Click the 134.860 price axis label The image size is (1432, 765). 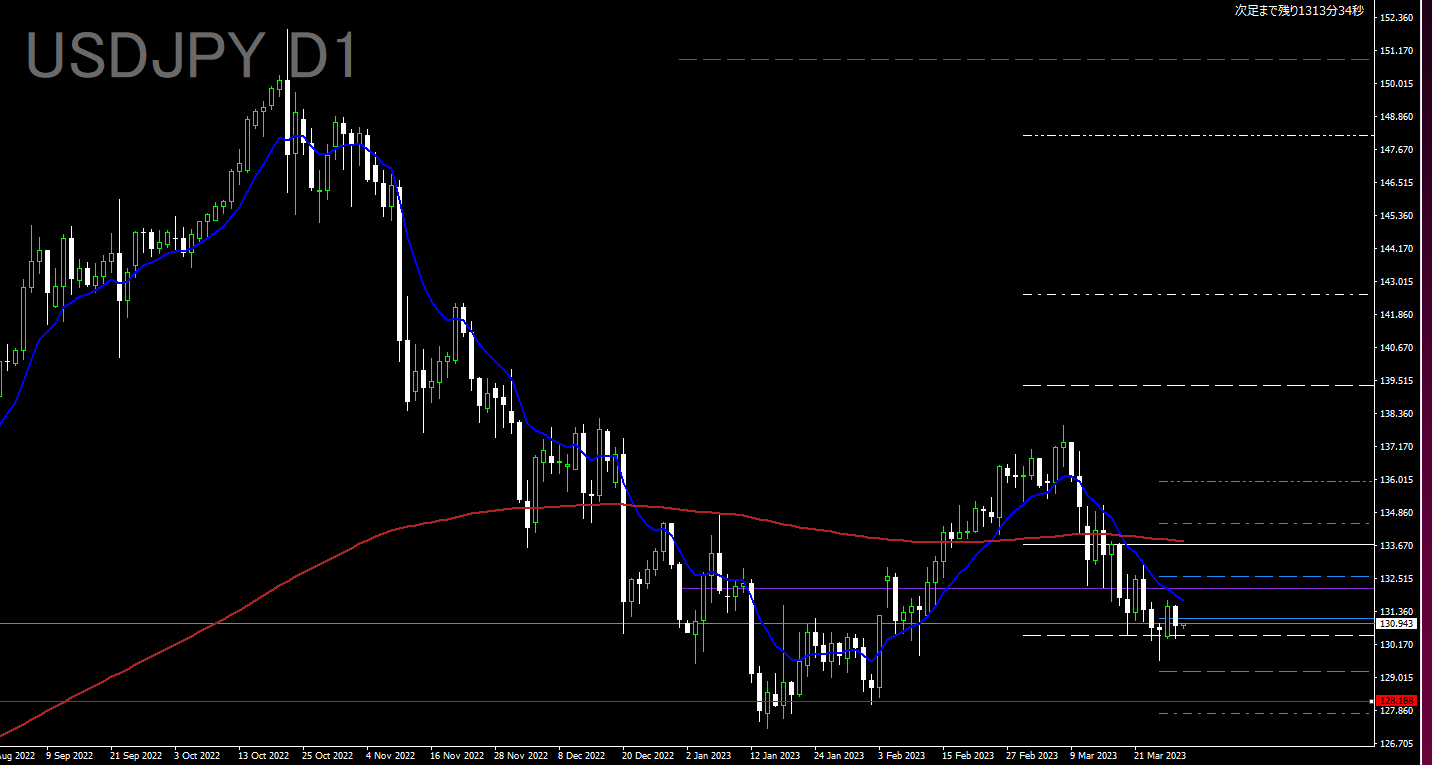[x=1396, y=513]
